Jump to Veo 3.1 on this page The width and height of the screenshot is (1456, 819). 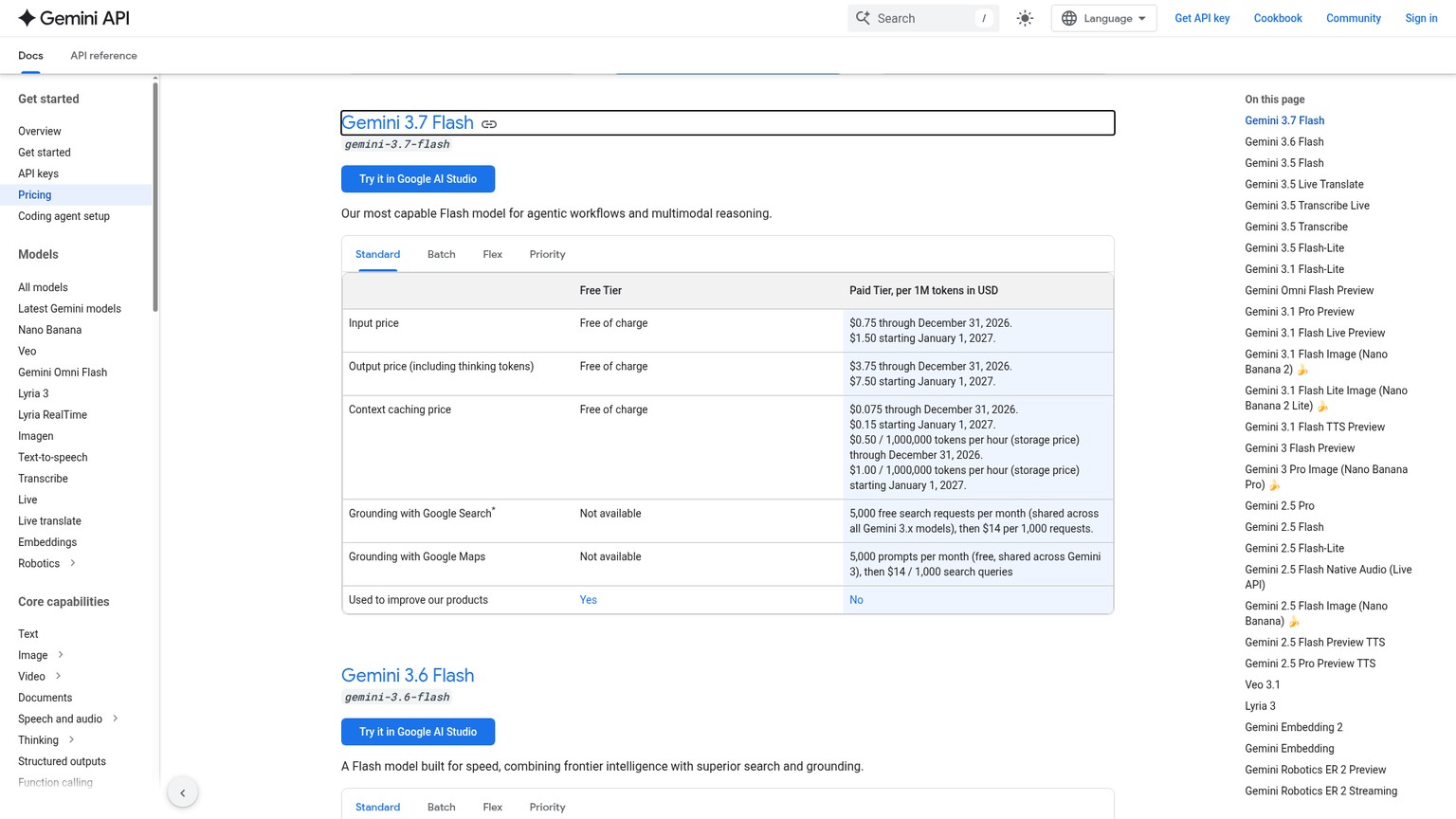click(x=1263, y=684)
